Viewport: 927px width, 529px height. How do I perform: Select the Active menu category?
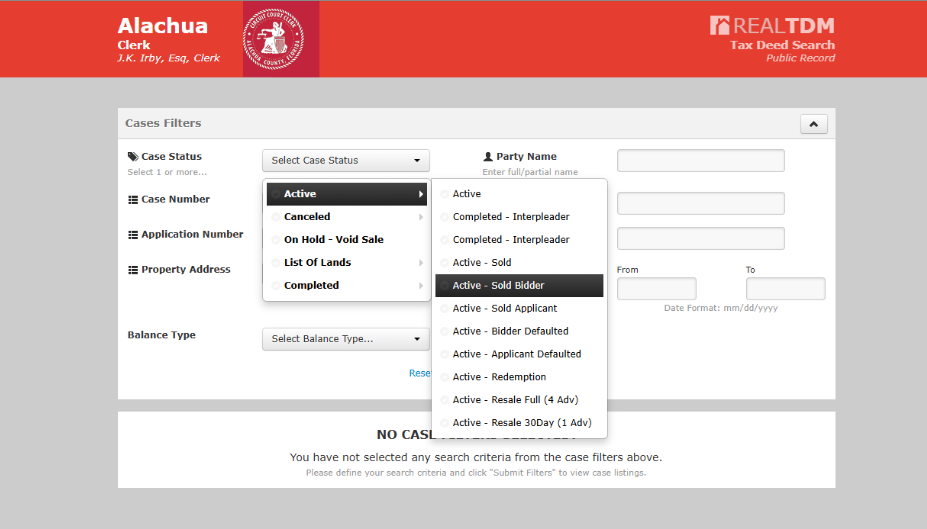pyautogui.click(x=346, y=194)
